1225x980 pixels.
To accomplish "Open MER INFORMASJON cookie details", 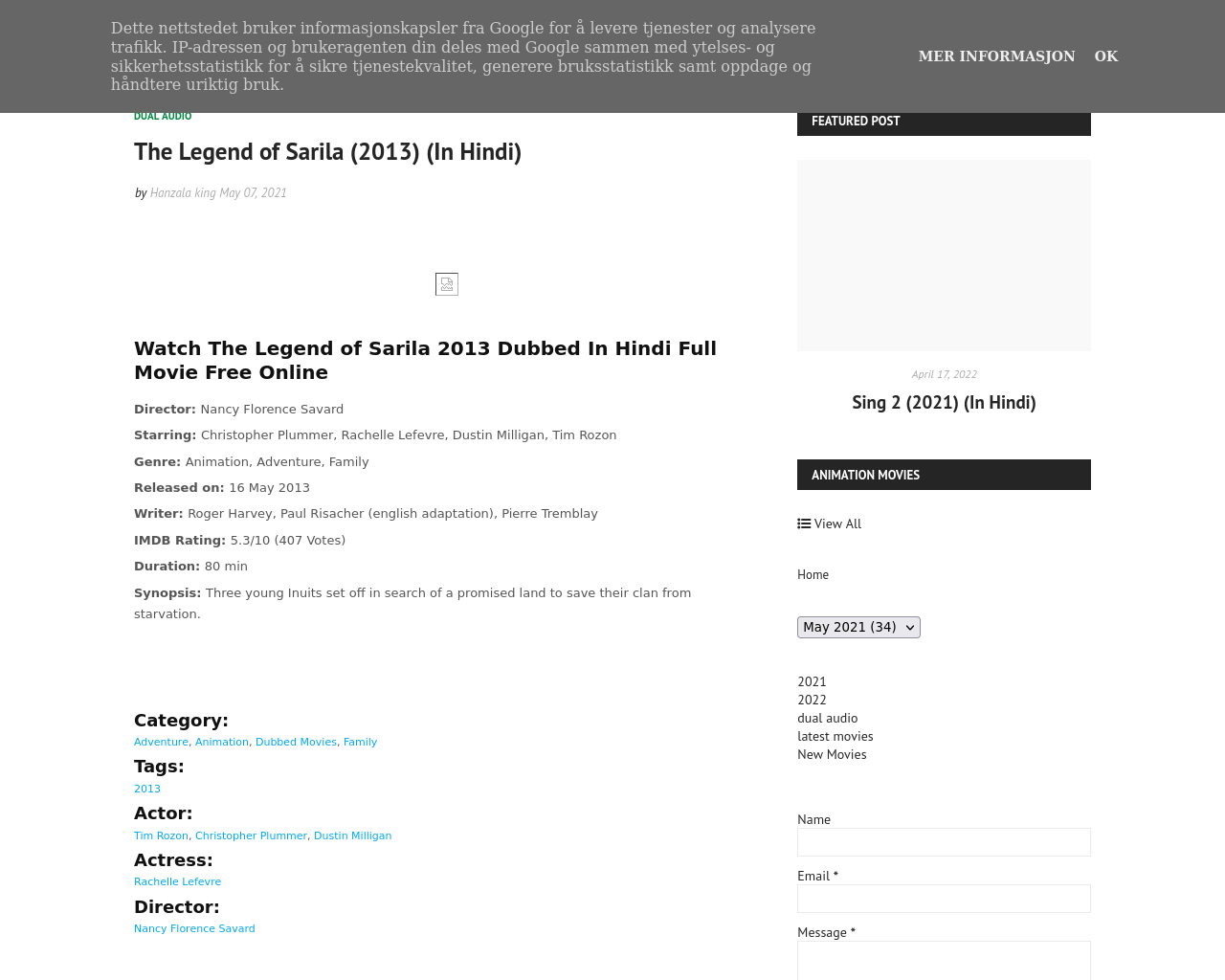I will pyautogui.click(x=996, y=56).
